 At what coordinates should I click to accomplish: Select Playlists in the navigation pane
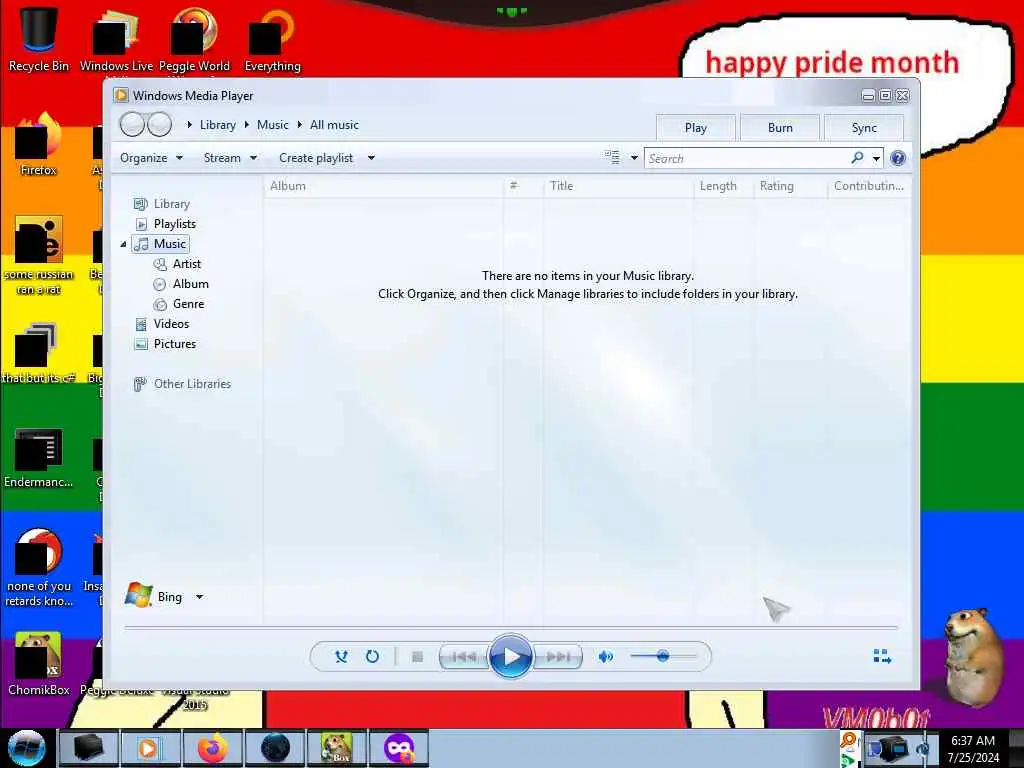[165, 224]
